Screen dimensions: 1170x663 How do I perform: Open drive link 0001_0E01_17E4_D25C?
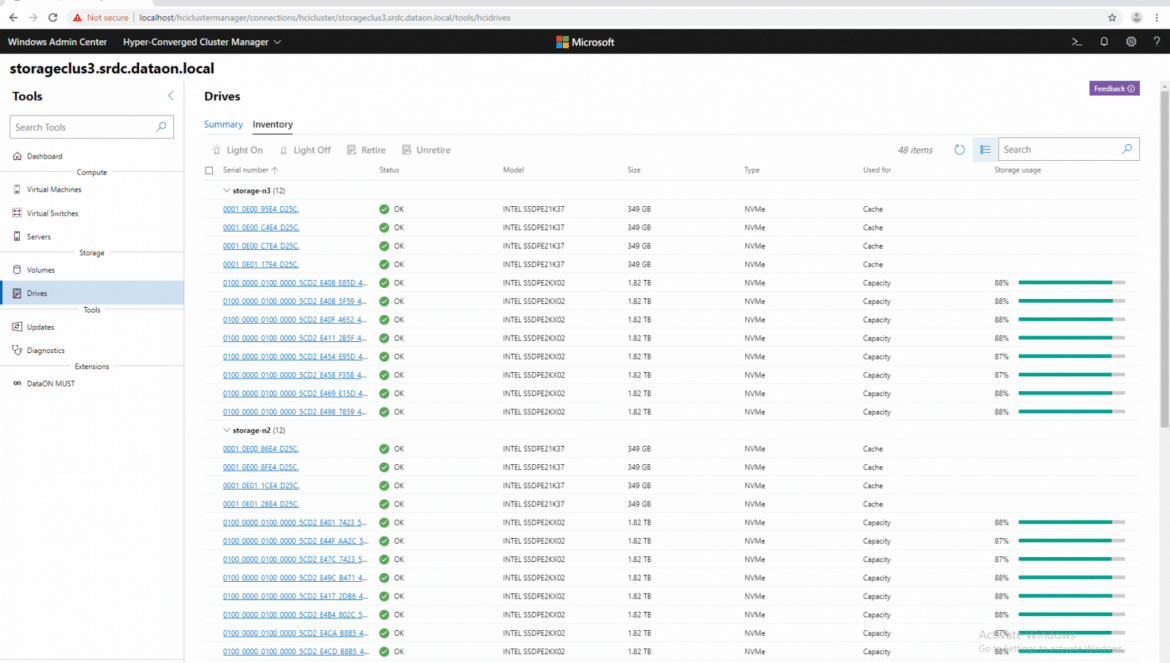tap(260, 264)
